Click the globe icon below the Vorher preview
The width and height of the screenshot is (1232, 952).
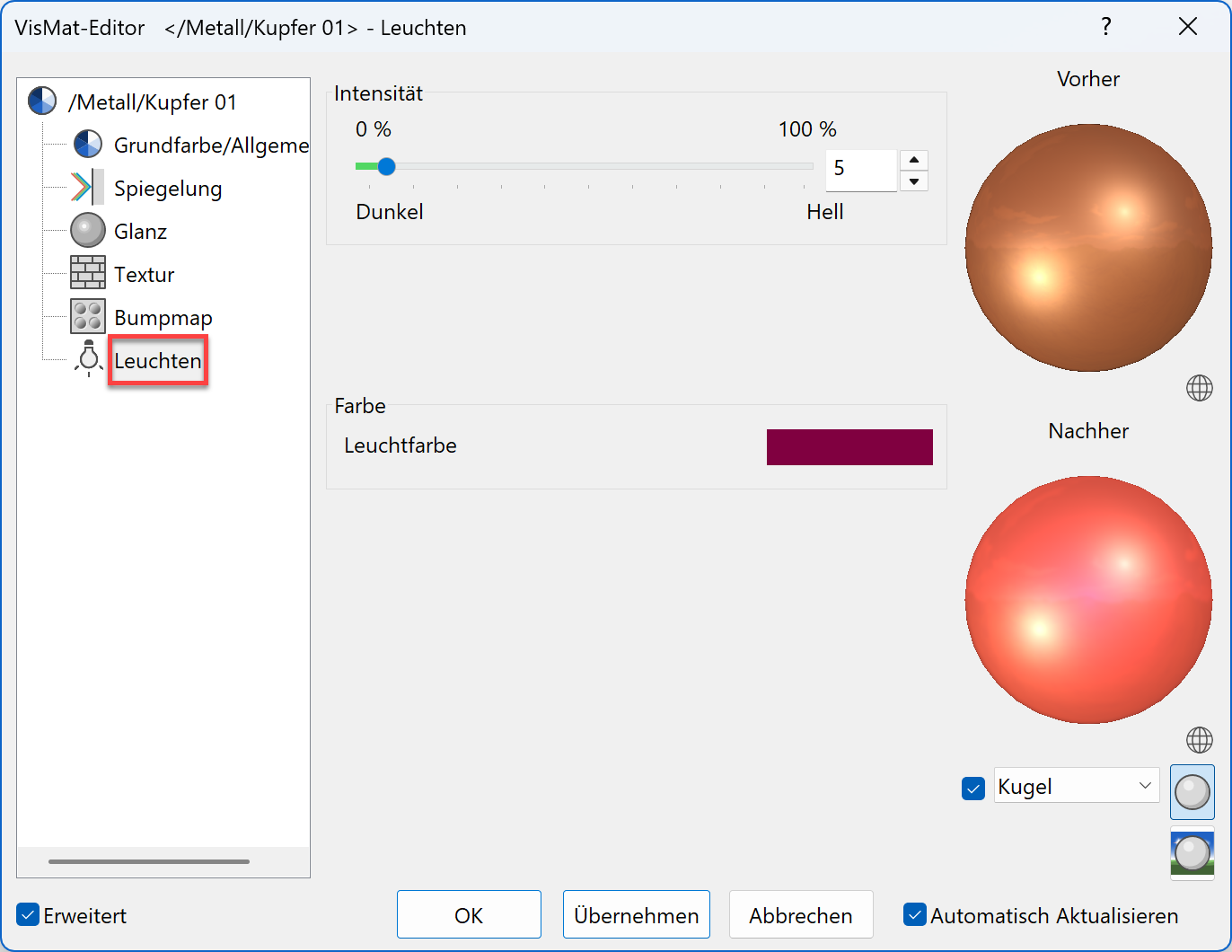(1199, 388)
